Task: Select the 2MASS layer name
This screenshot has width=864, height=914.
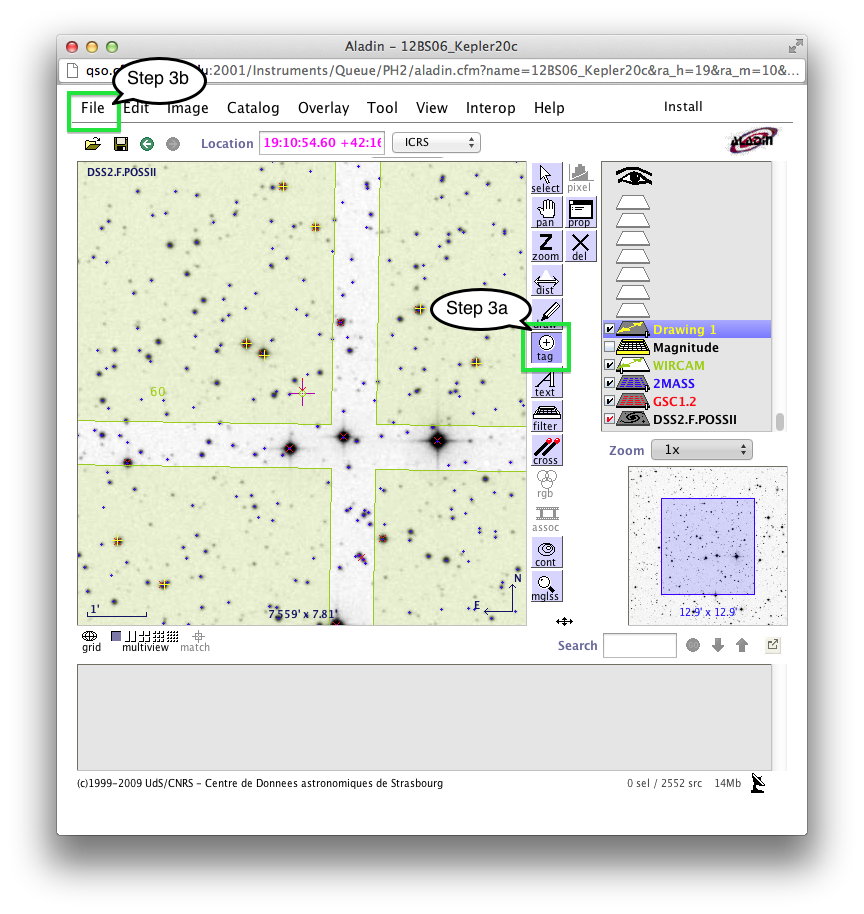Action: [674, 384]
